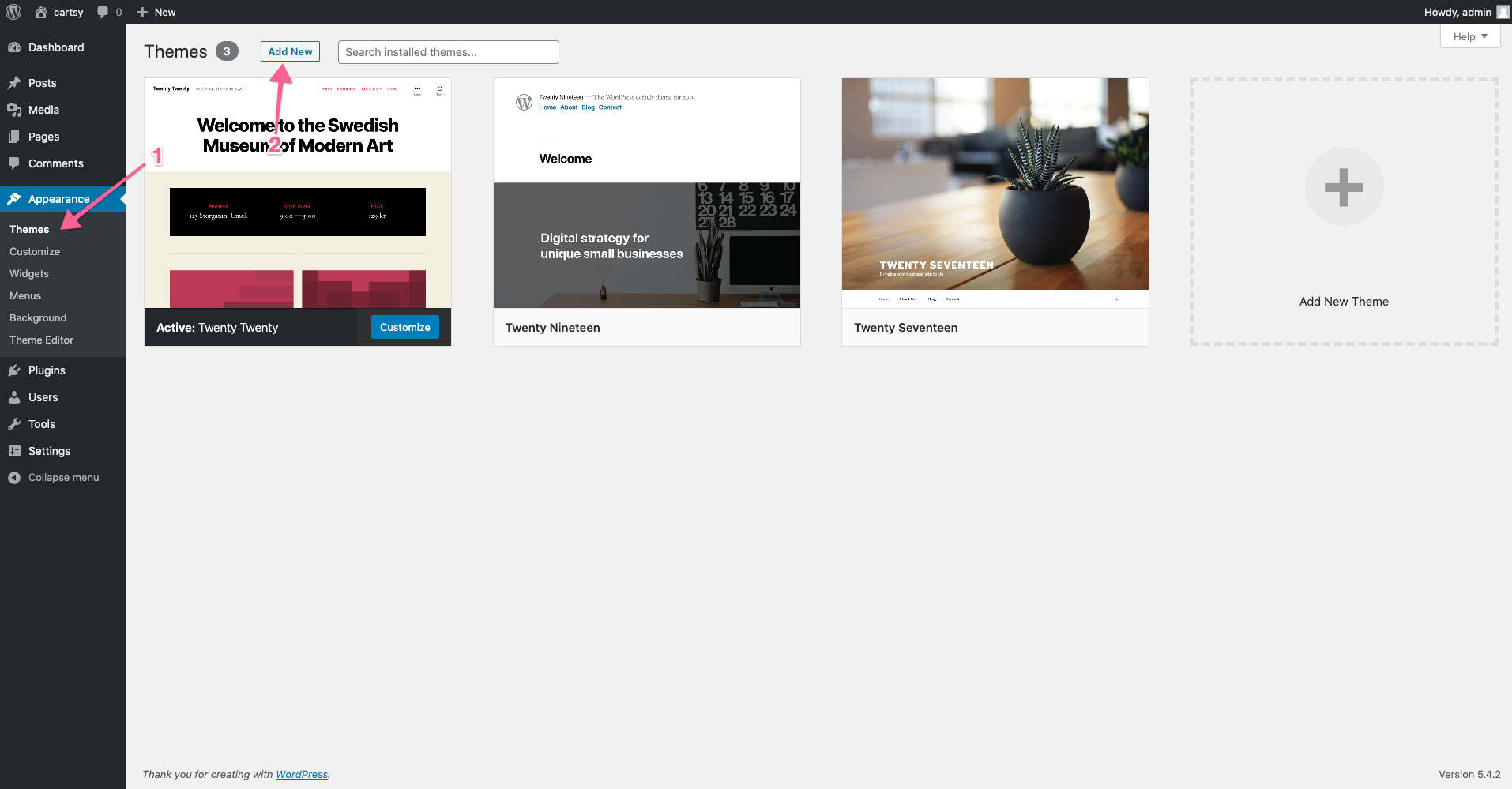Click the Appearance paintbrush icon
Image resolution: width=1512 pixels, height=789 pixels.
coord(14,199)
